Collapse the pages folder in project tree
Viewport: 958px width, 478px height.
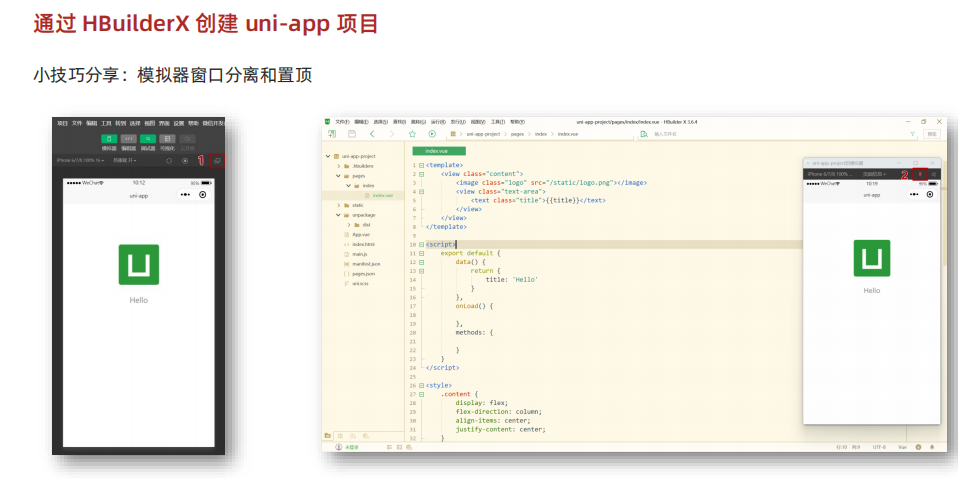coord(338,176)
